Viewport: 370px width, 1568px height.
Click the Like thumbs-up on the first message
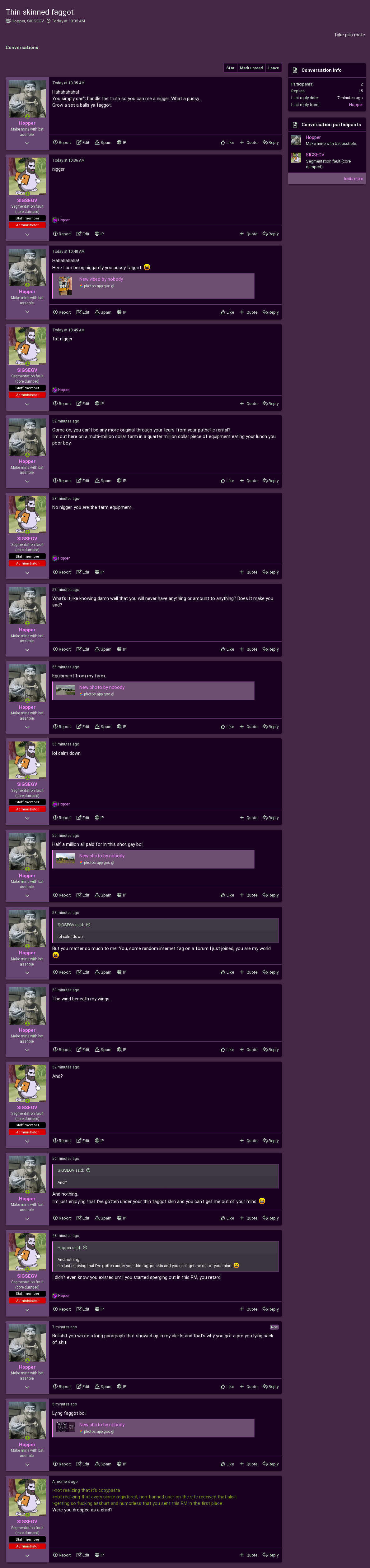(x=222, y=142)
